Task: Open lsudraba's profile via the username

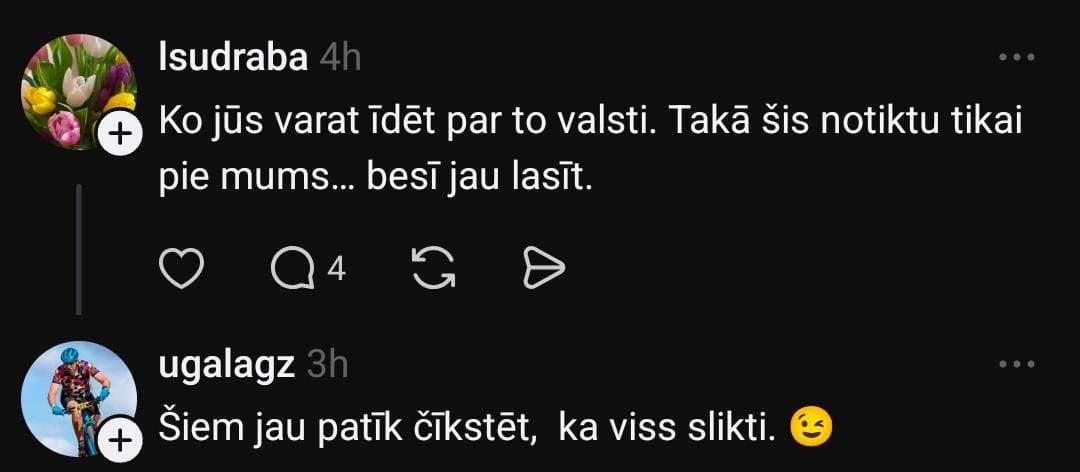Action: pyautogui.click(x=233, y=59)
